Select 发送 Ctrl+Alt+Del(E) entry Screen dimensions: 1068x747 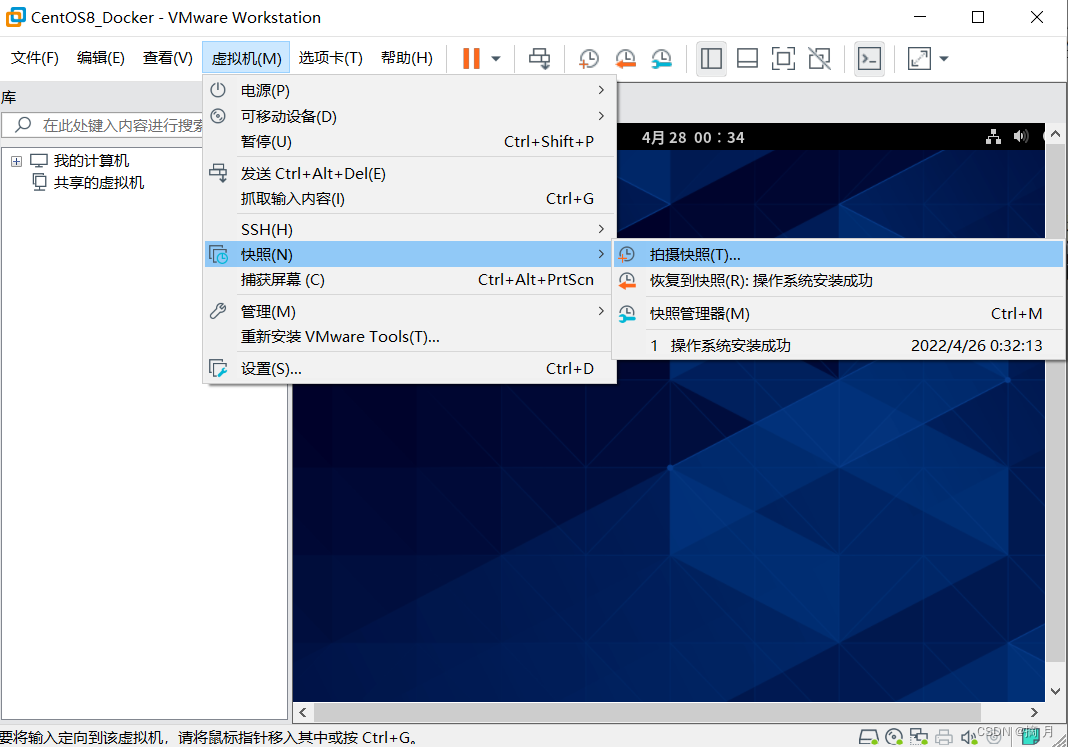pyautogui.click(x=409, y=174)
